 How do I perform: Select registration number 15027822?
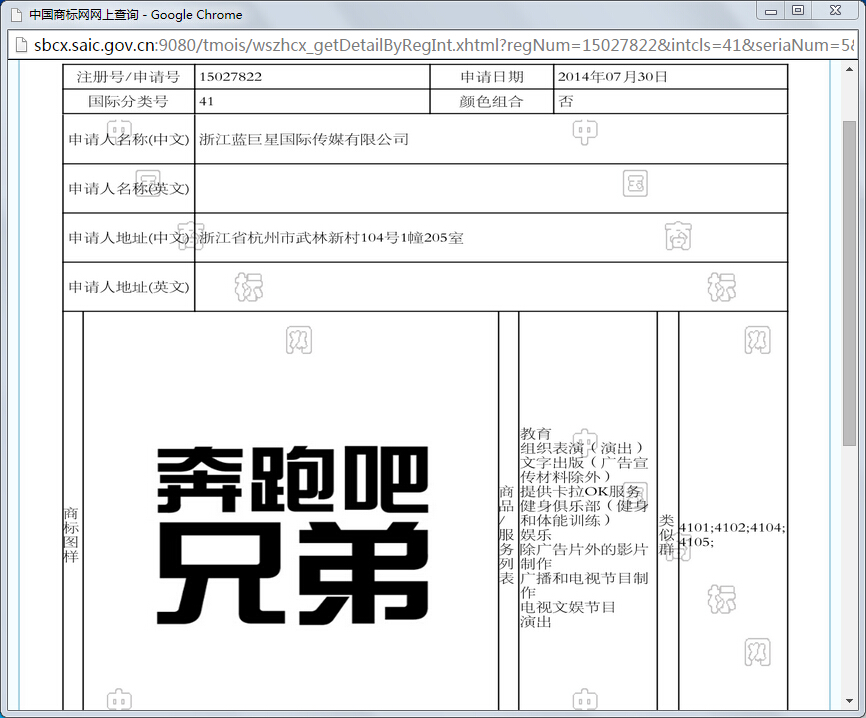(230, 77)
